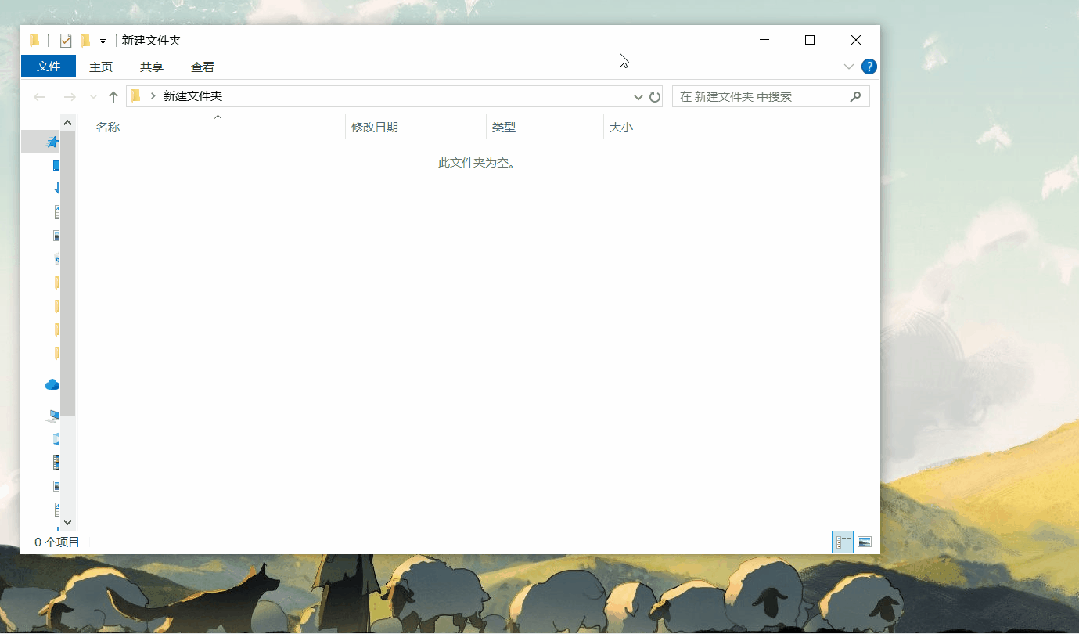Click the grayed back navigation arrow
The height and width of the screenshot is (634, 1079).
click(x=39, y=97)
